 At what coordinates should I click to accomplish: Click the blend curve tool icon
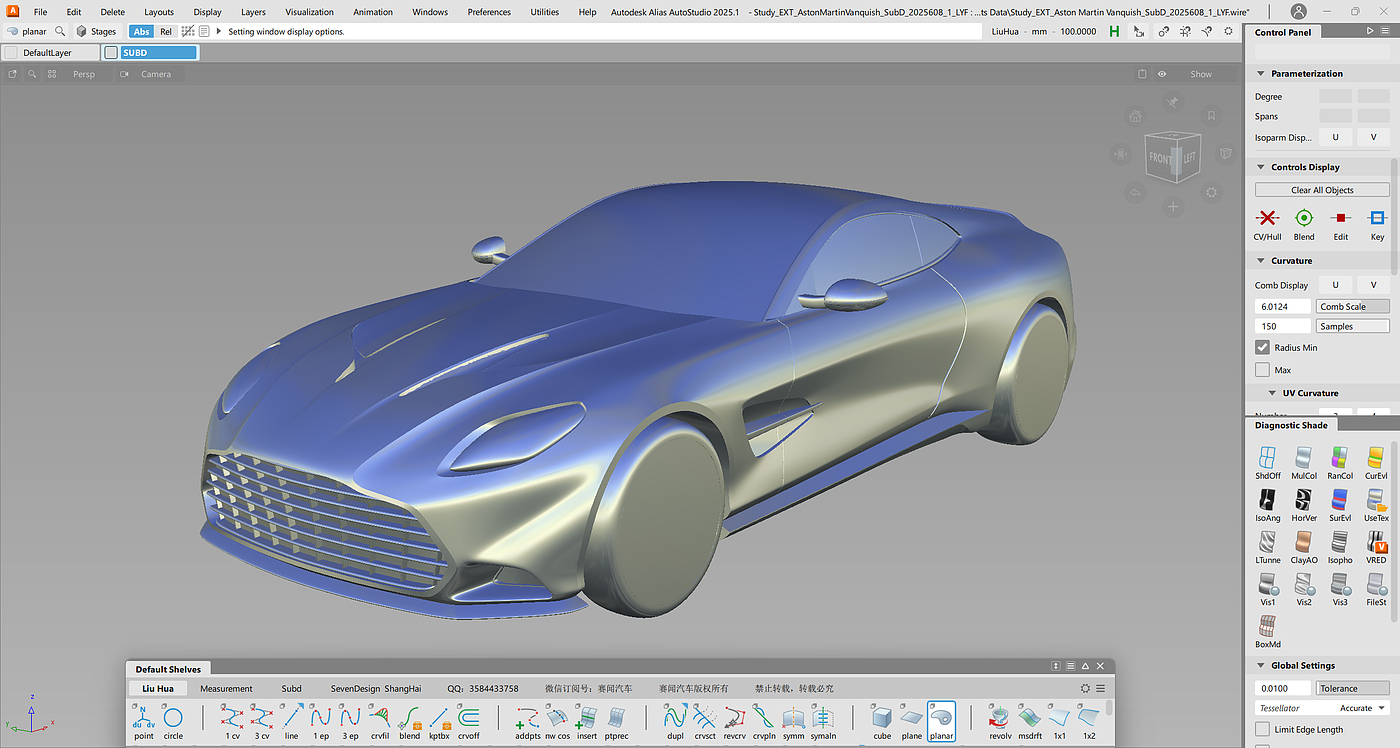pyautogui.click(x=409, y=718)
